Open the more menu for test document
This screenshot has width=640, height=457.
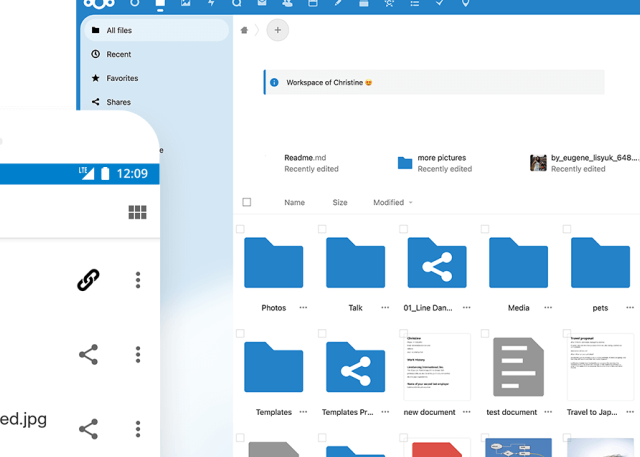coord(548,412)
